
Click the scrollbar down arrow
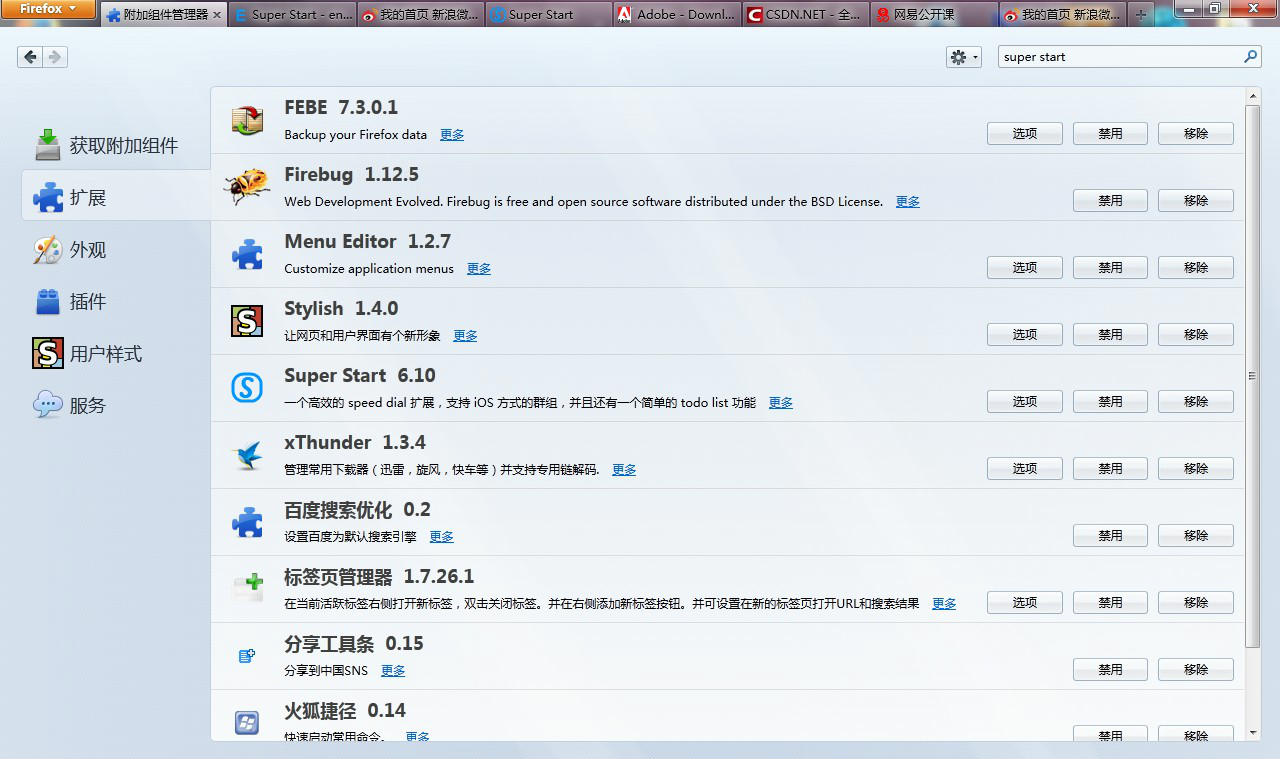(x=1253, y=733)
